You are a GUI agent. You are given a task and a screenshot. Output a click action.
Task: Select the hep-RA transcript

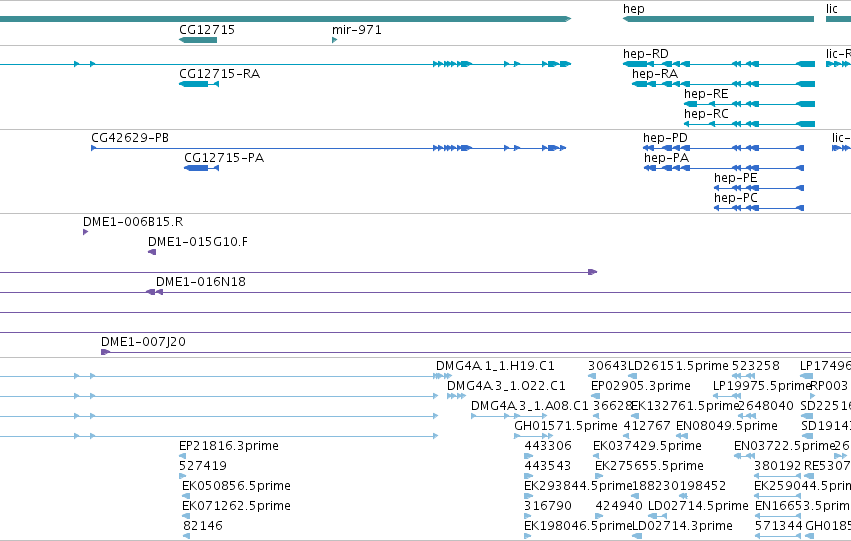click(723, 84)
